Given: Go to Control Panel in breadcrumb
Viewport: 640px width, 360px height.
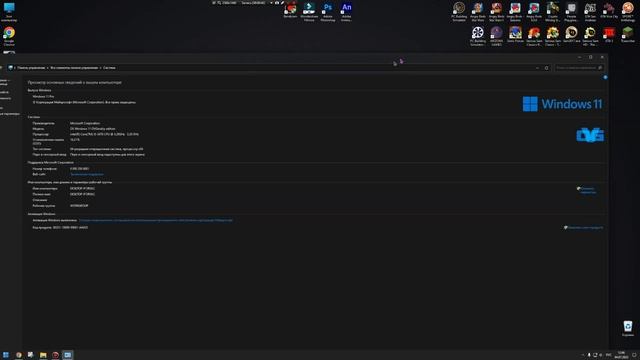Looking at the screenshot, I should click(31, 68).
